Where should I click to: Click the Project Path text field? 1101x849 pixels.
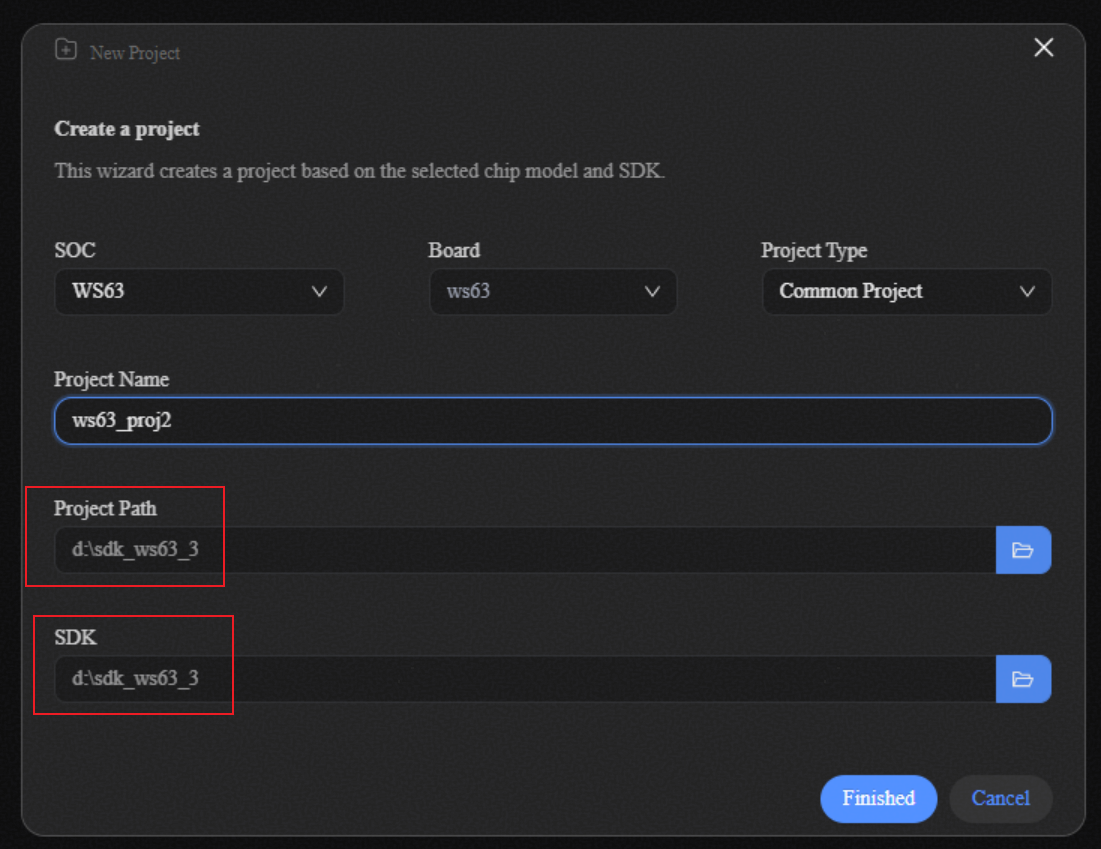point(524,550)
